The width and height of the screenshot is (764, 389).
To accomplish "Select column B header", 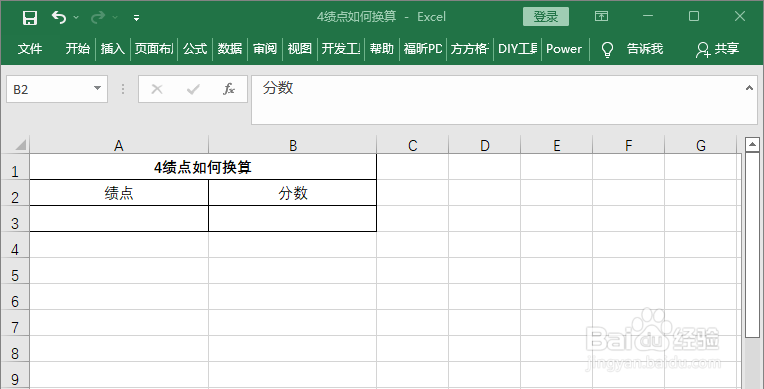I will tap(292, 145).
